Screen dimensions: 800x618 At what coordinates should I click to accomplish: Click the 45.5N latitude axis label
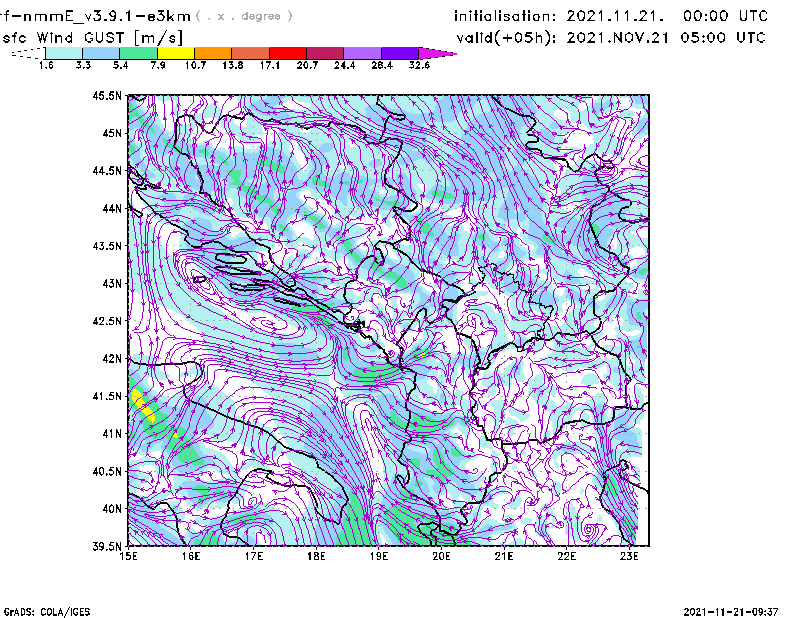pos(107,95)
